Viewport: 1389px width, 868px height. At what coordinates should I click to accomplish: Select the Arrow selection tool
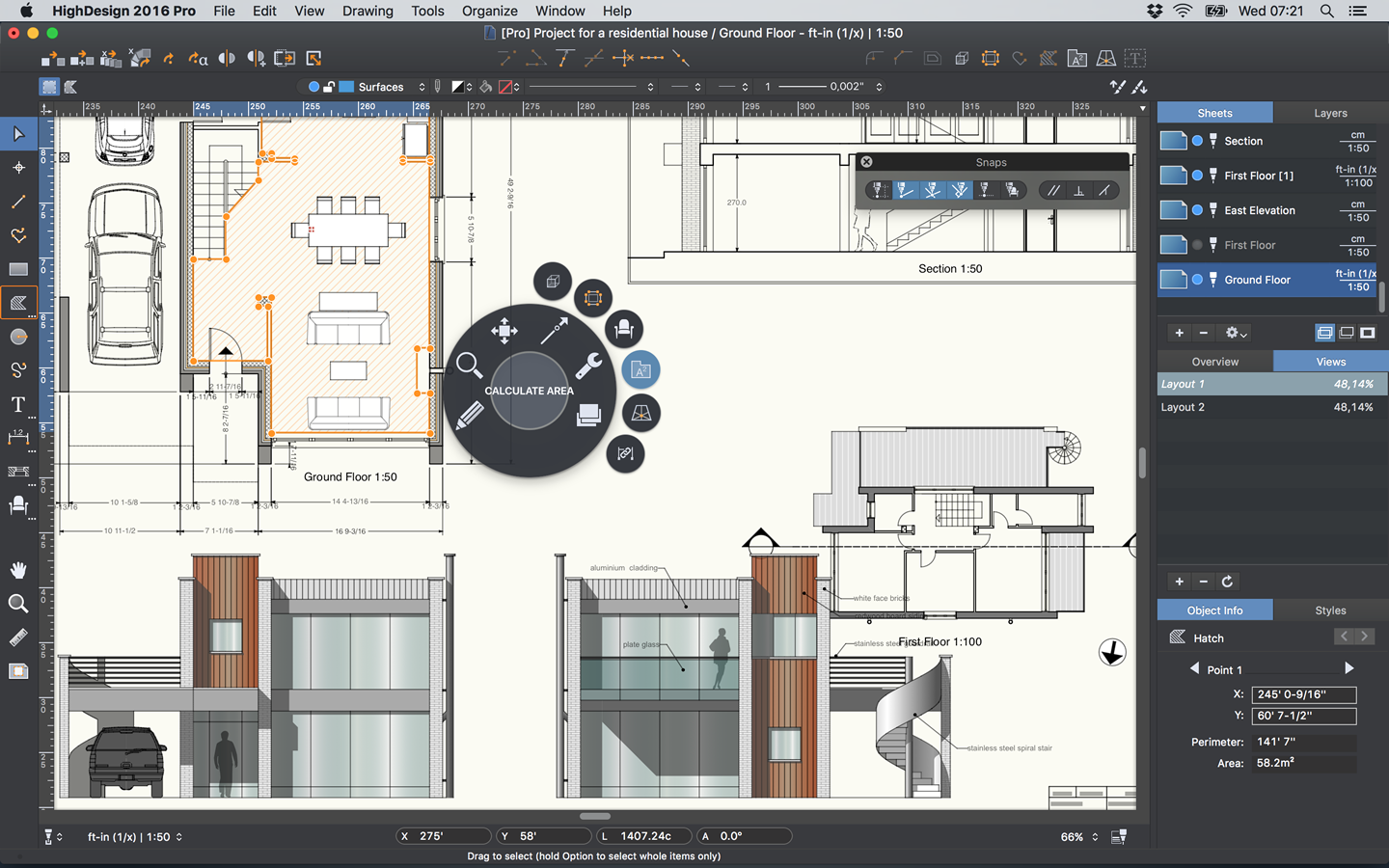(x=18, y=134)
